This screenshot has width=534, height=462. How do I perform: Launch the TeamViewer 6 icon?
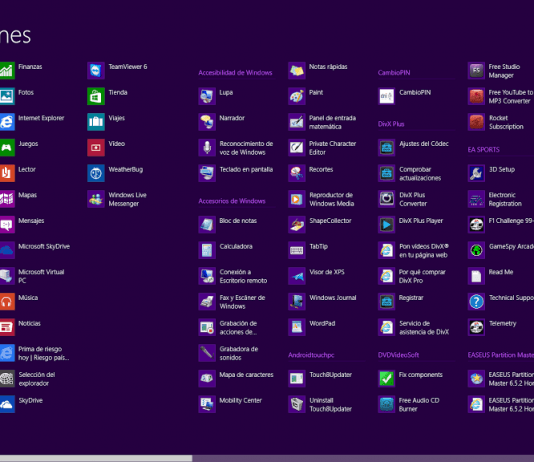[x=96, y=71]
